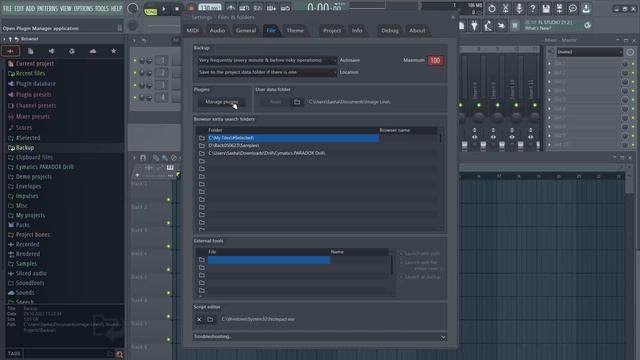Click the microphone recording icon in toolbar
The image size is (640, 360).
click(519, 9)
